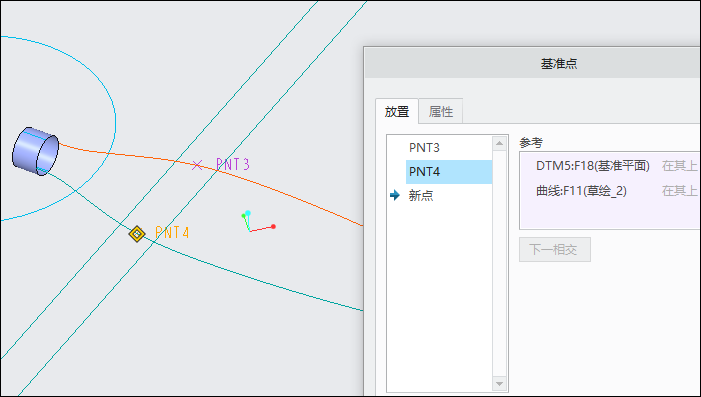The width and height of the screenshot is (701, 397).
Task: Select the PNT3 label in the viewport
Action: 233,164
